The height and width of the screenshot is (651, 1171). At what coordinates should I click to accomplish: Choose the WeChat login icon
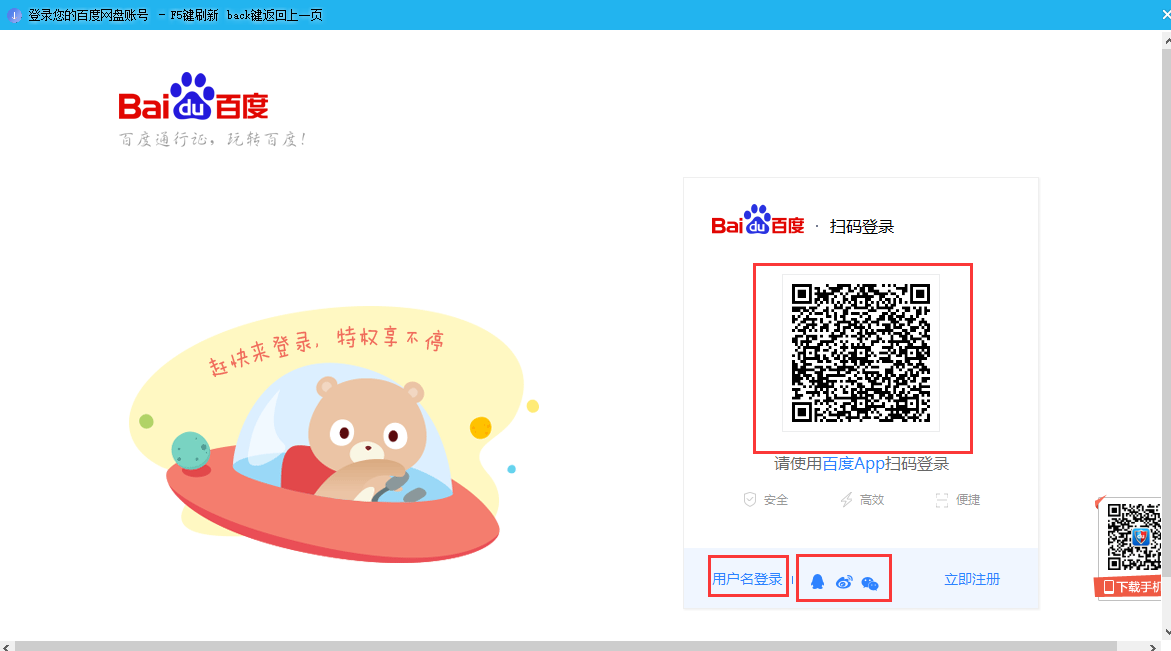pyautogui.click(x=870, y=583)
